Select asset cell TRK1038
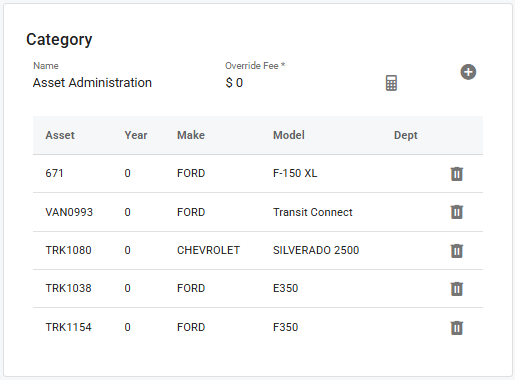Image resolution: width=515 pixels, height=380 pixels. (x=68, y=288)
